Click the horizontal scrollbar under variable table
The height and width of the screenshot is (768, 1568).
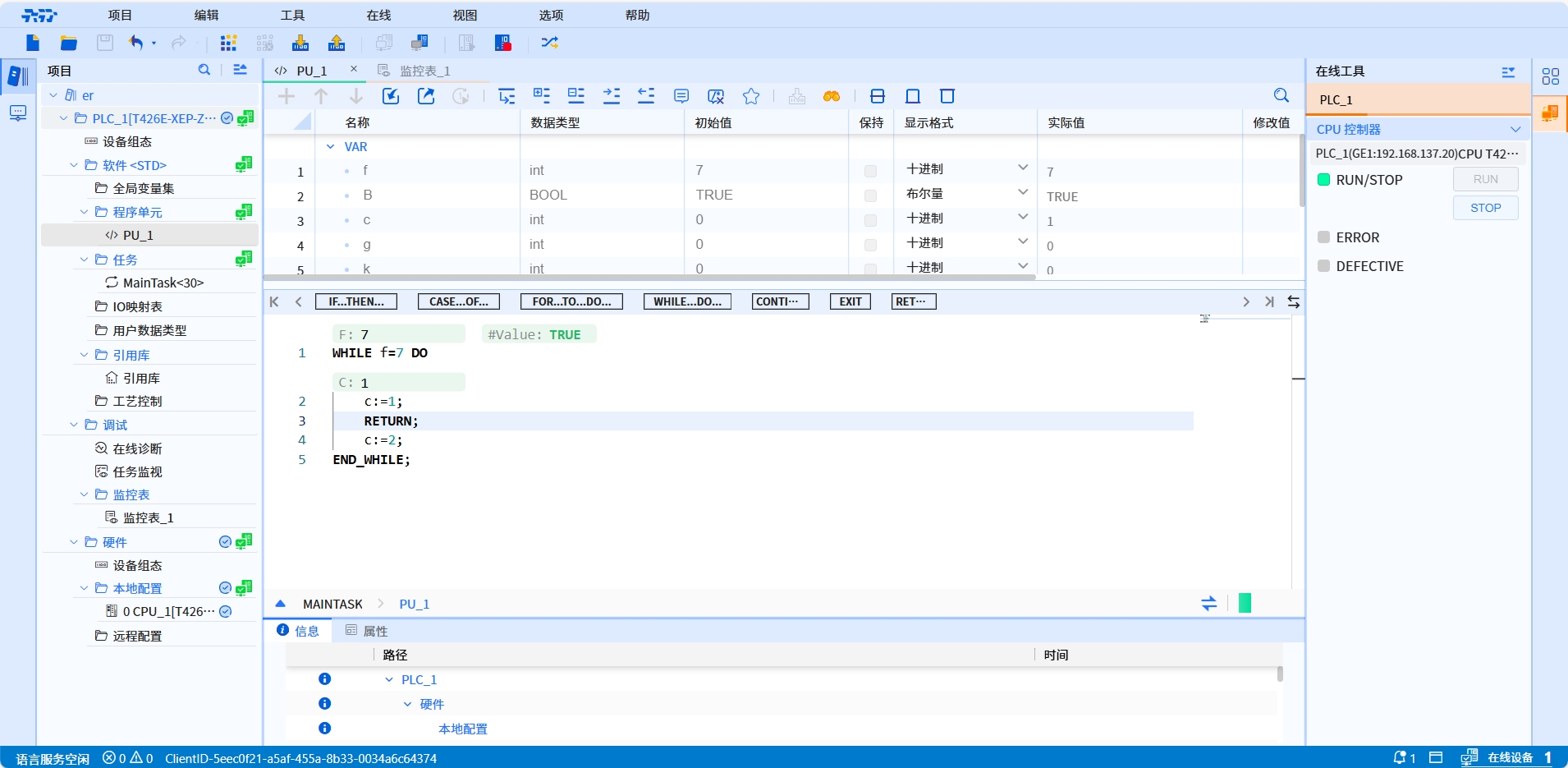pyautogui.click(x=649, y=278)
